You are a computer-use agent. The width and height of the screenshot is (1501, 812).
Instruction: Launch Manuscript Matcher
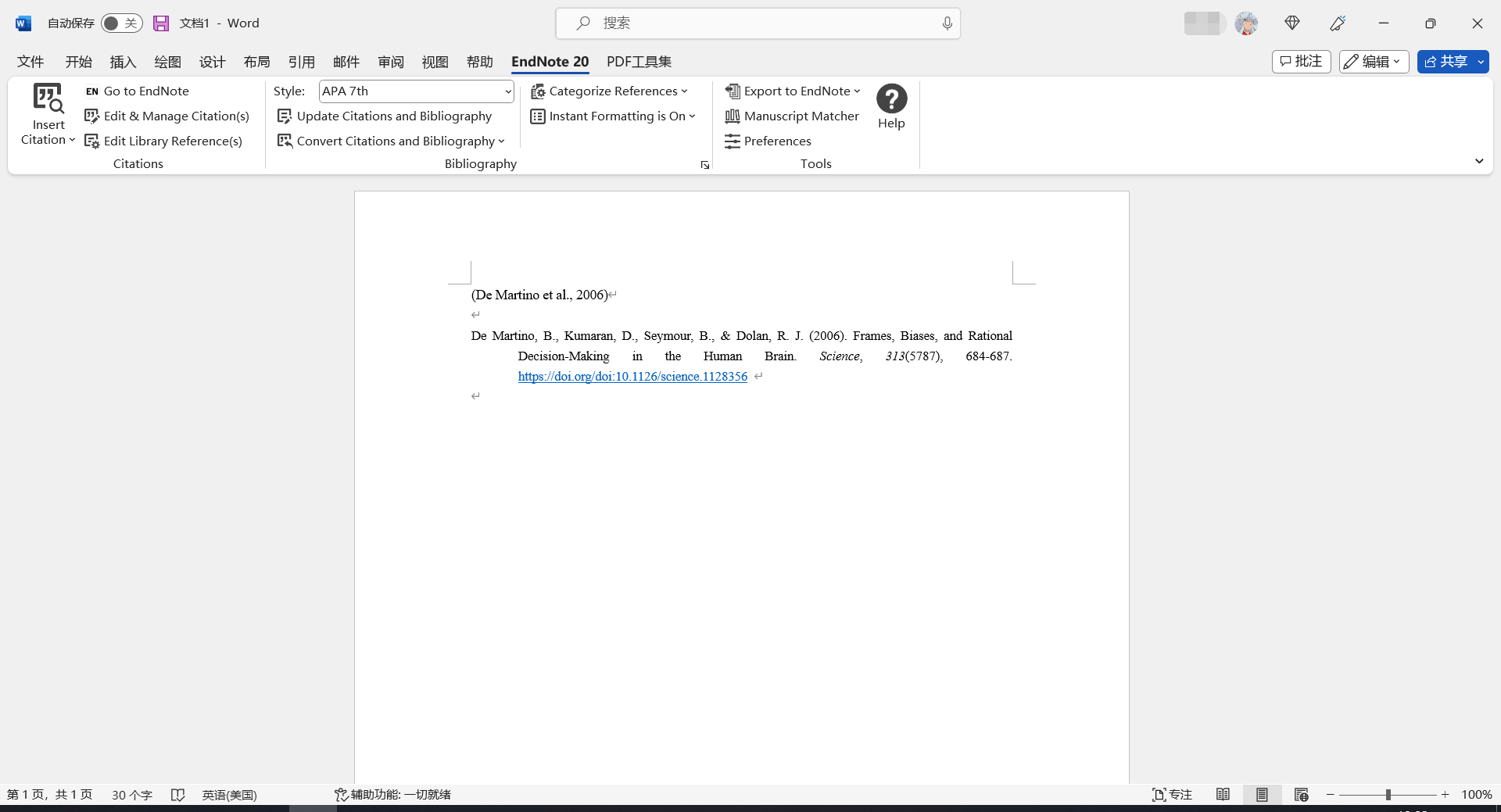coord(792,116)
